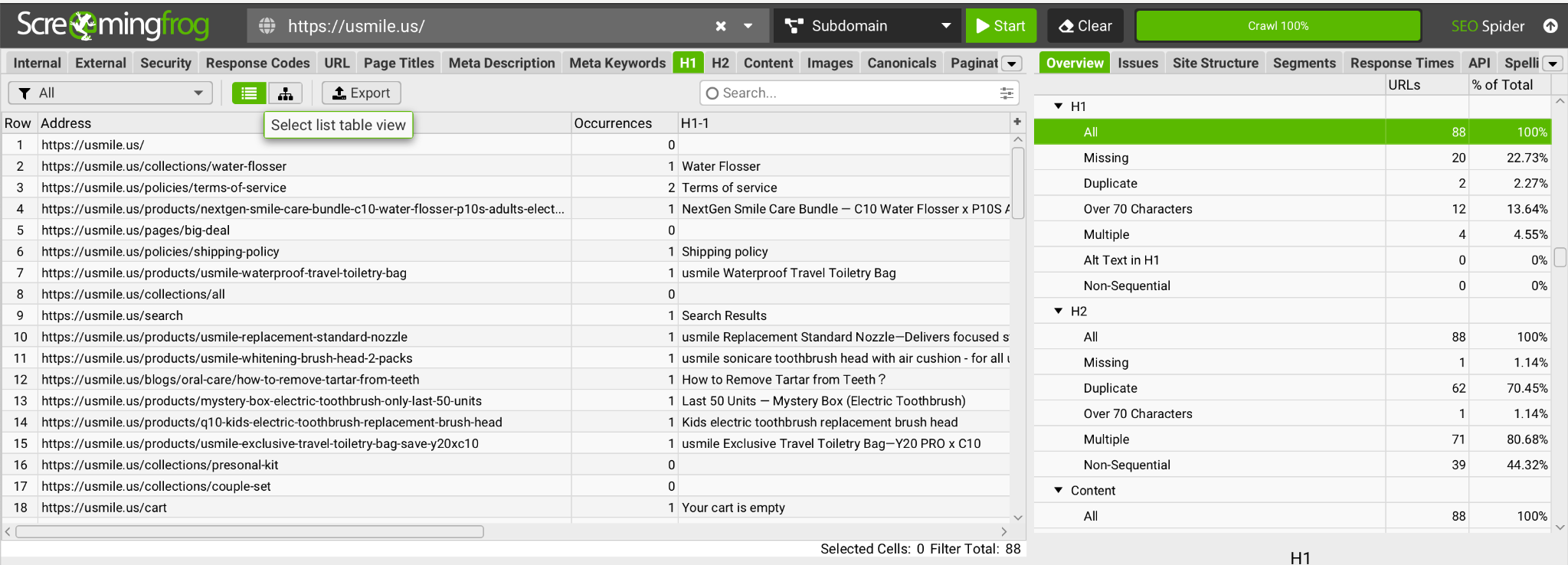This screenshot has width=1568, height=565.
Task: Click the table's vertical scrollbar thumb
Action: [x=1018, y=184]
